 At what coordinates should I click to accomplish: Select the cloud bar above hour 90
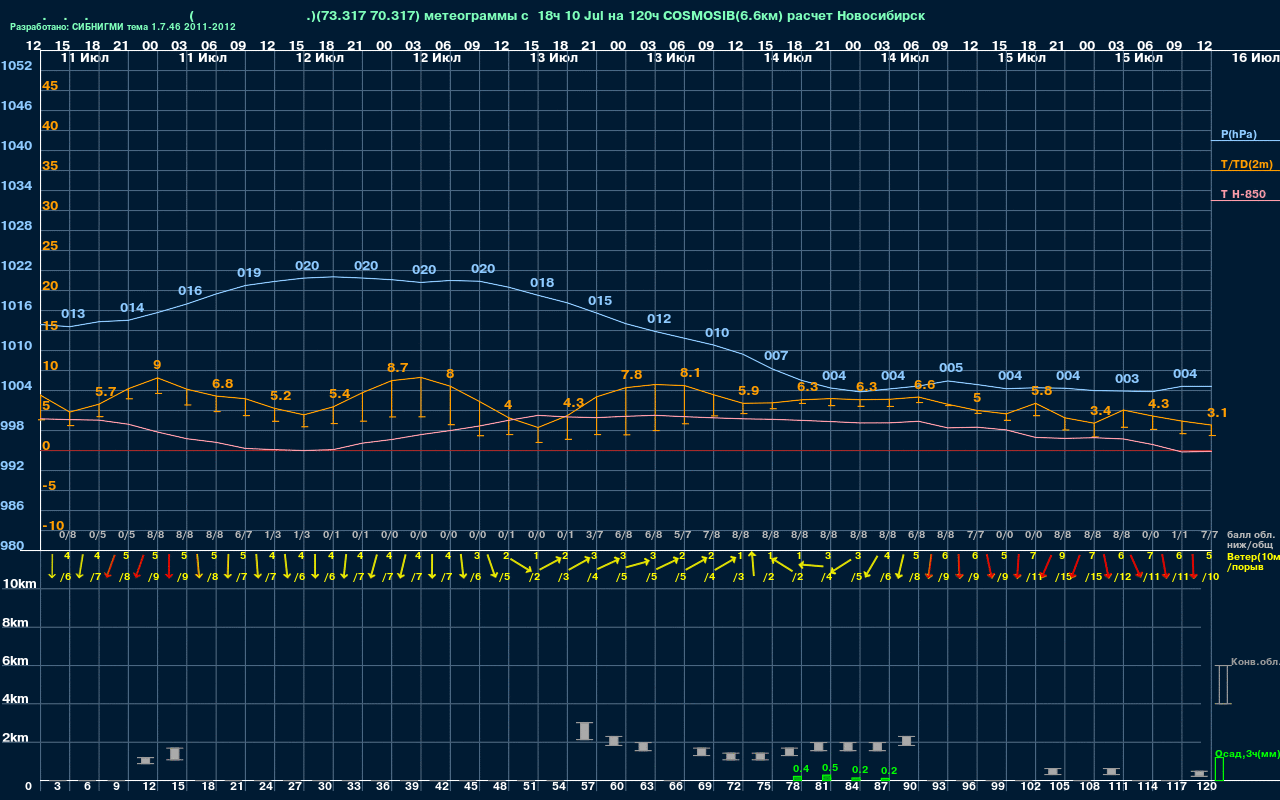pos(907,740)
